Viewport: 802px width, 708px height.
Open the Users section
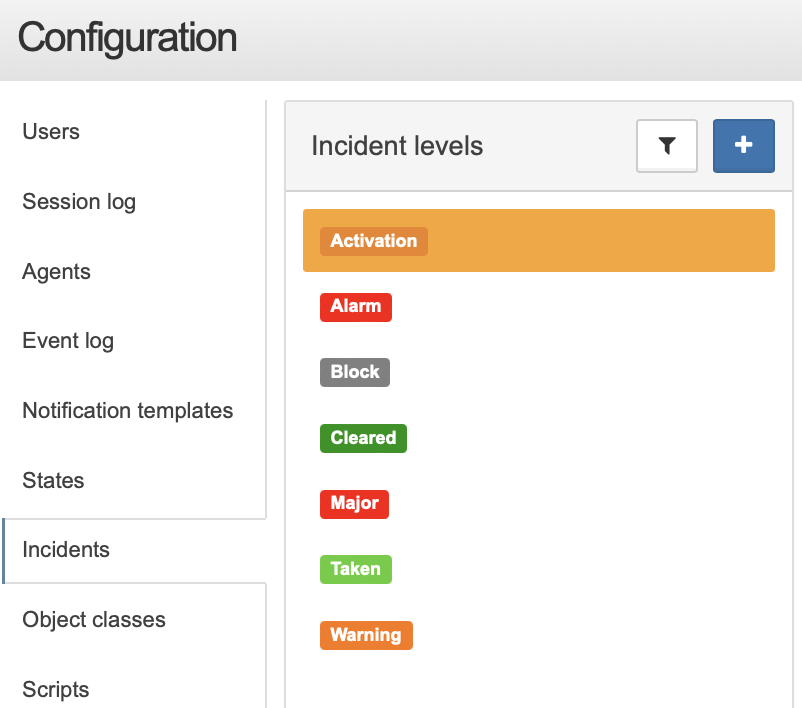click(x=51, y=131)
